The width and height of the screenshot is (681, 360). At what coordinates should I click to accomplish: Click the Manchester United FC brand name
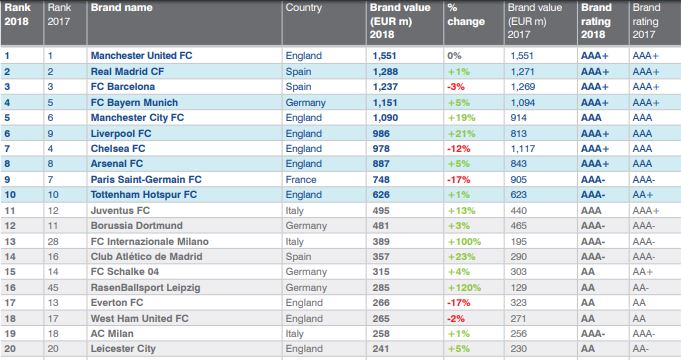pyautogui.click(x=141, y=56)
